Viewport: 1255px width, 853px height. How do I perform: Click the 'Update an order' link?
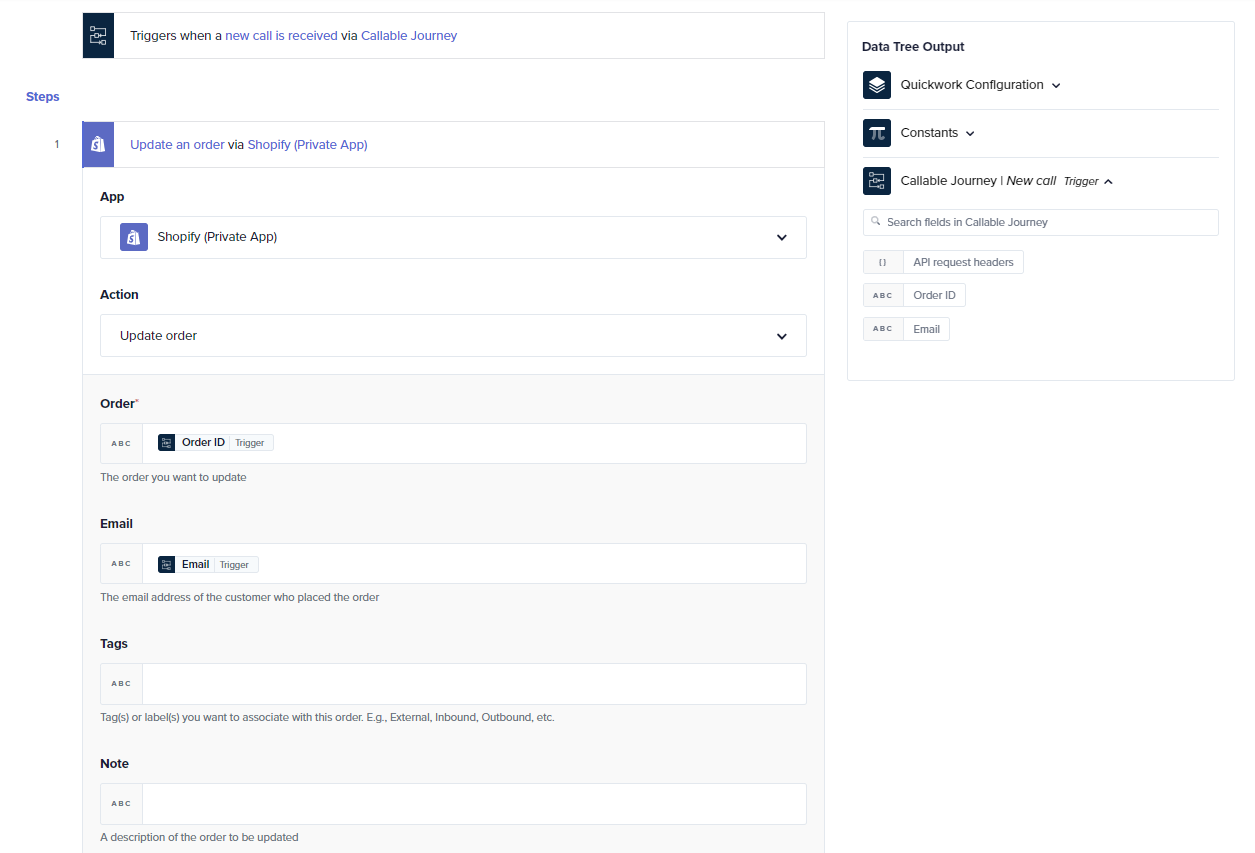click(177, 144)
